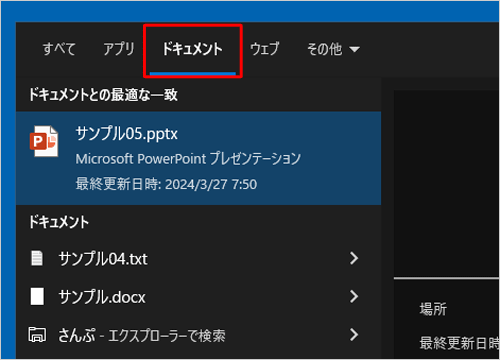This screenshot has width=500, height=360.
Task: Click the Microsoft PowerPoint プレゼンテーション description
Action: 188,159
